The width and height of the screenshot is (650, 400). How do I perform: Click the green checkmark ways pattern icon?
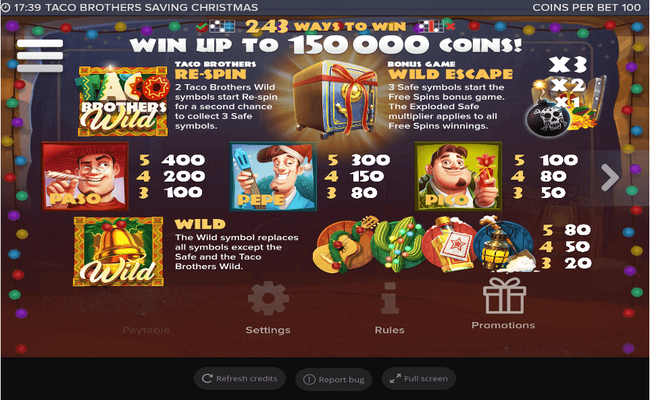click(215, 27)
